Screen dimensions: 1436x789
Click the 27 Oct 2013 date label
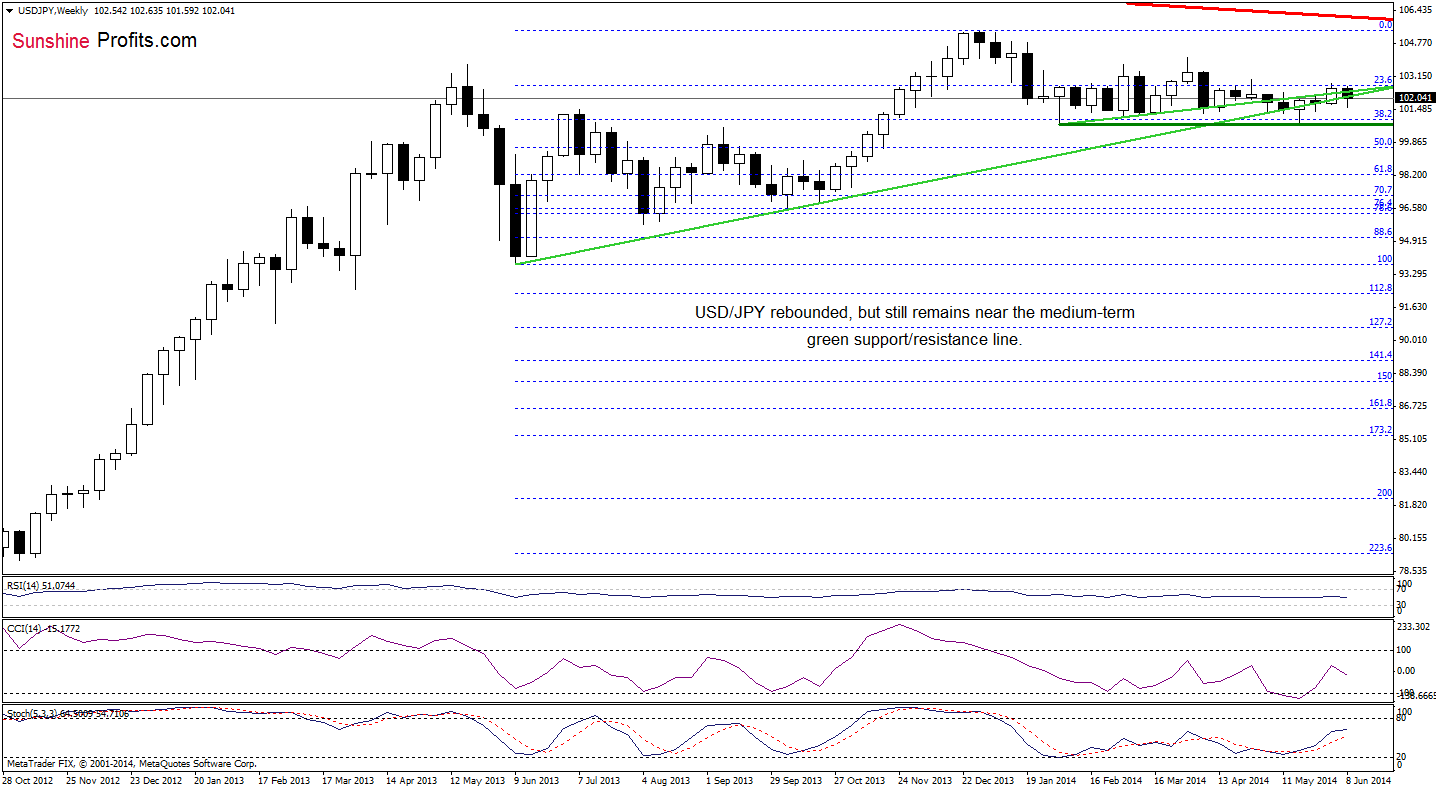coord(859,779)
